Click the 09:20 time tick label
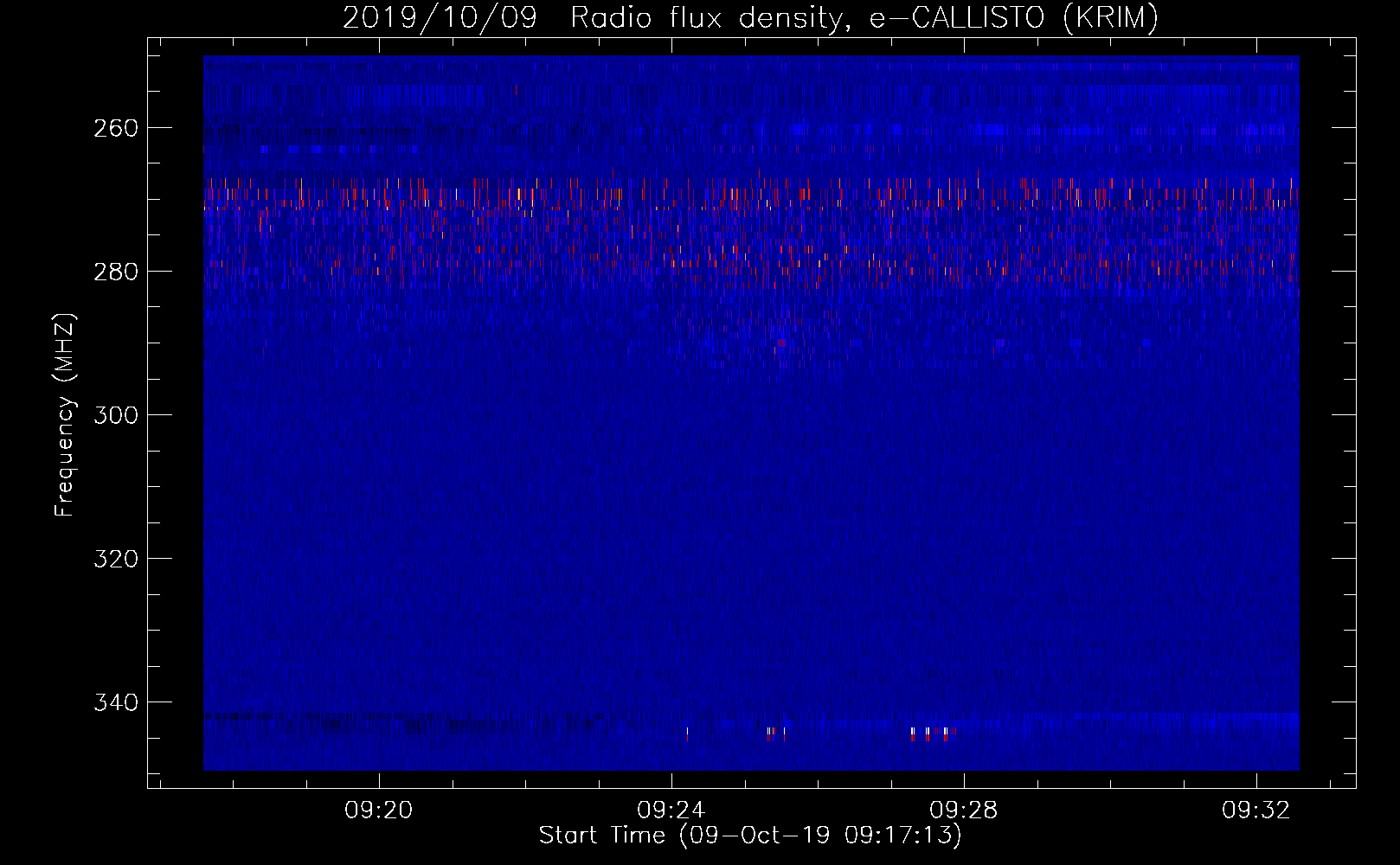Screen dimensions: 1400x865 (x=378, y=811)
